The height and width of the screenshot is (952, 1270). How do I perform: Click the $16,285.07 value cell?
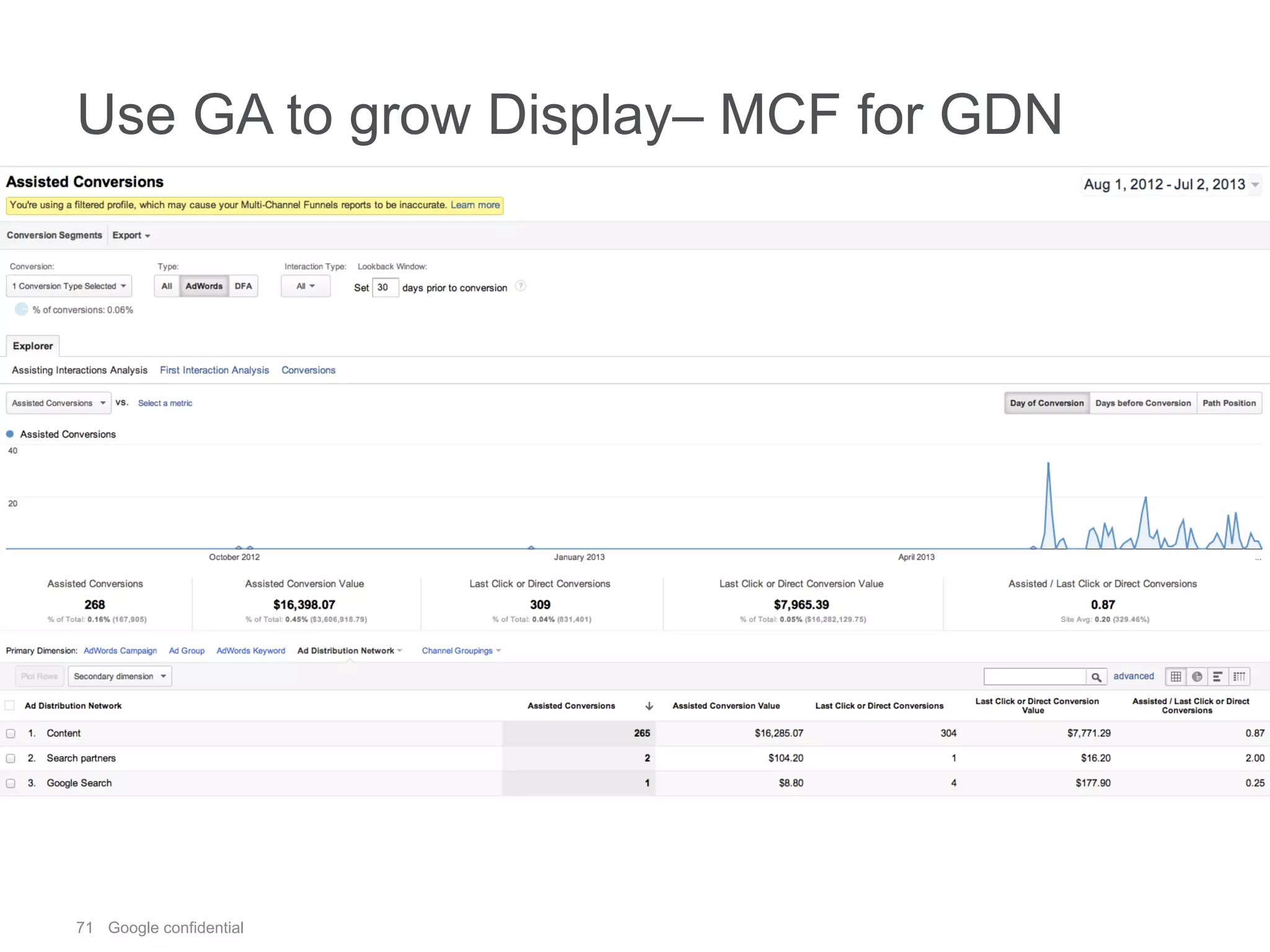[x=779, y=733]
